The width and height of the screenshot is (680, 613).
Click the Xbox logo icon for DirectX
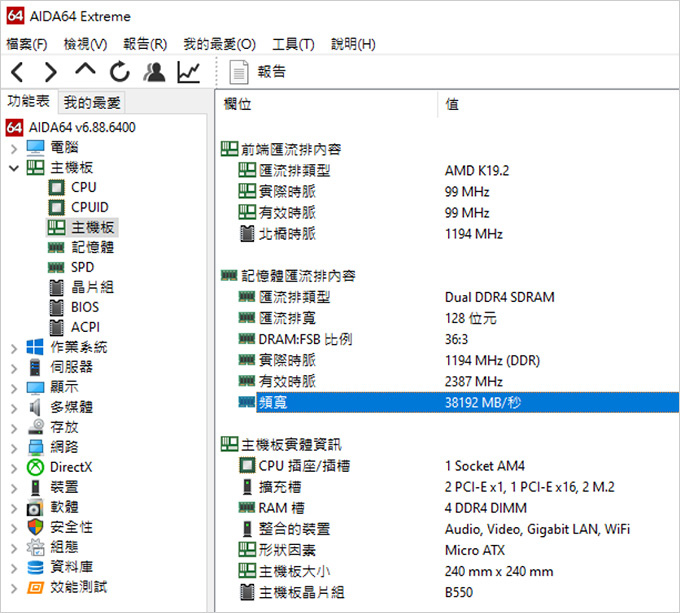35,467
